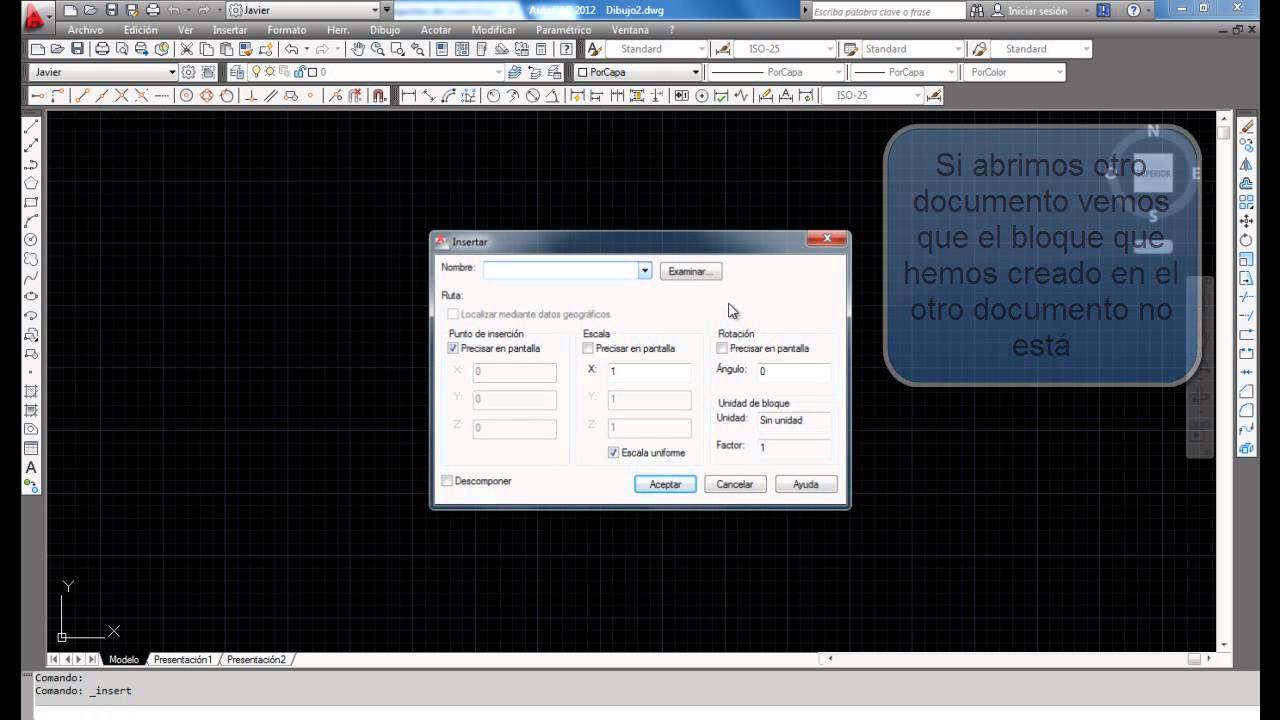This screenshot has width=1280, height=720.
Task: Select the Modelo tab
Action: [x=124, y=660]
